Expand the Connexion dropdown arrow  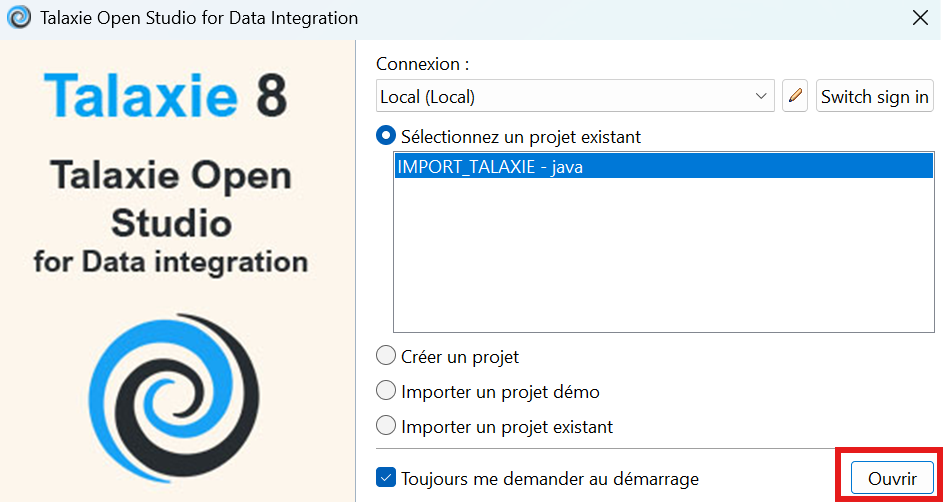click(761, 97)
